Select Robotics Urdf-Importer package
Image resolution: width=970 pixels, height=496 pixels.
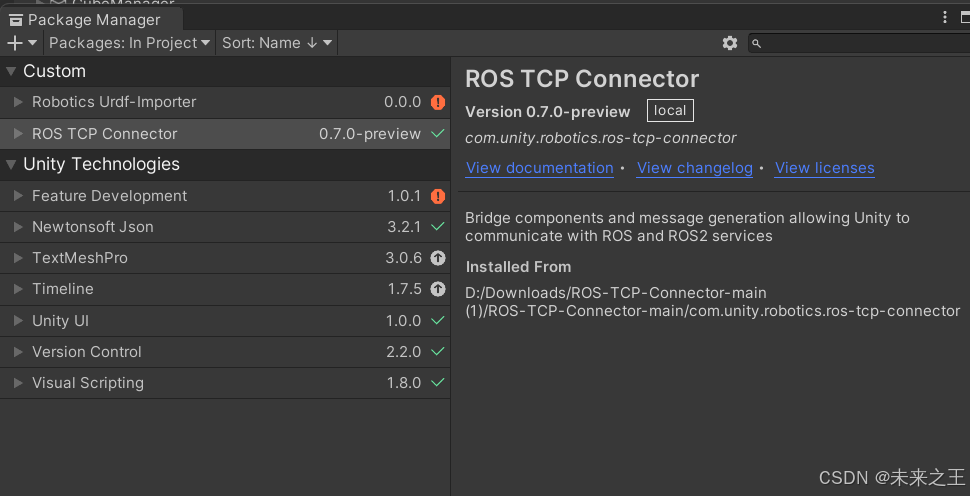pyautogui.click(x=225, y=102)
